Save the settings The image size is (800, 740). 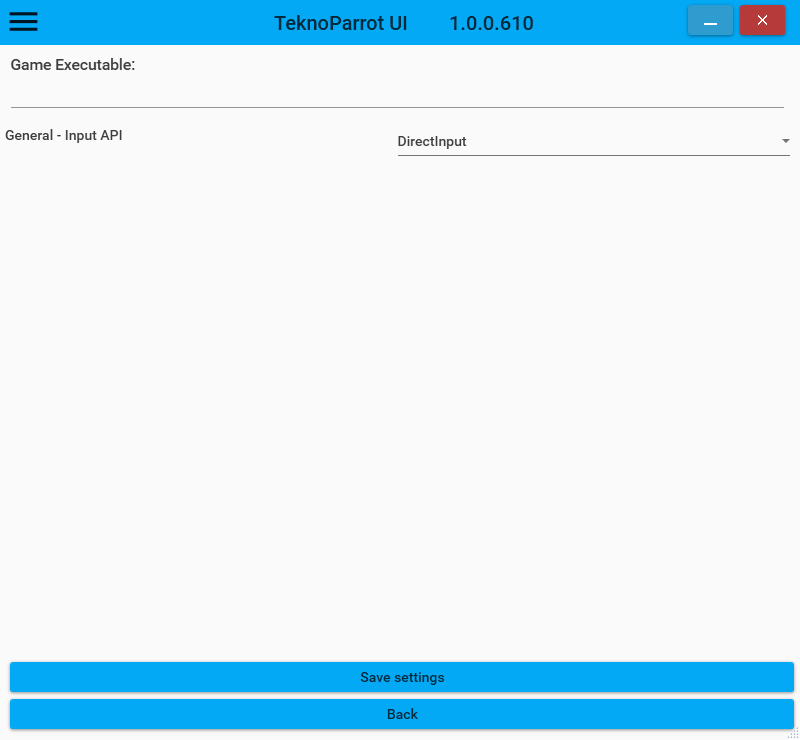coord(402,677)
